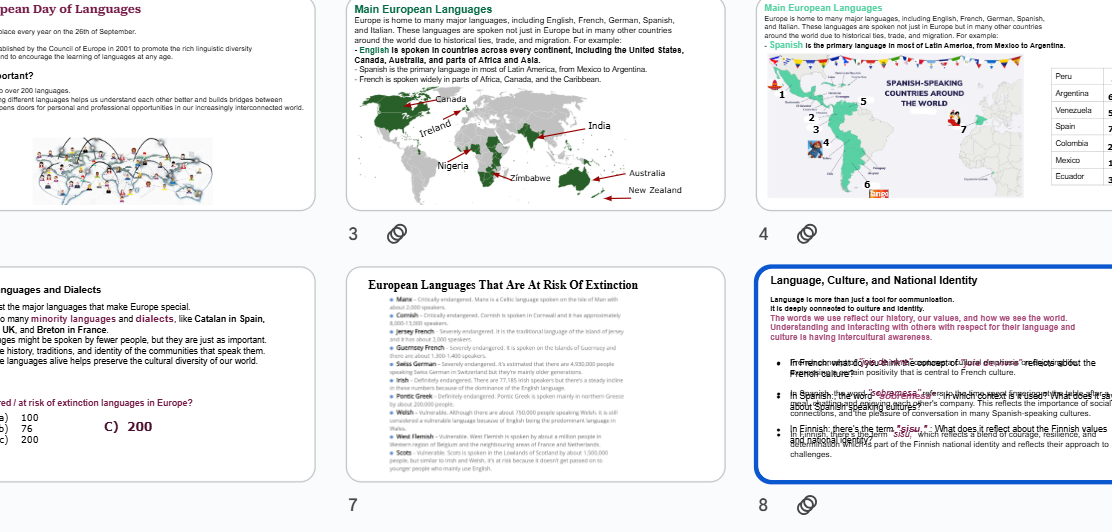Select the Spanish-speaking countries slide thumbnail
Screen dimensions: 1112x532
934,105
